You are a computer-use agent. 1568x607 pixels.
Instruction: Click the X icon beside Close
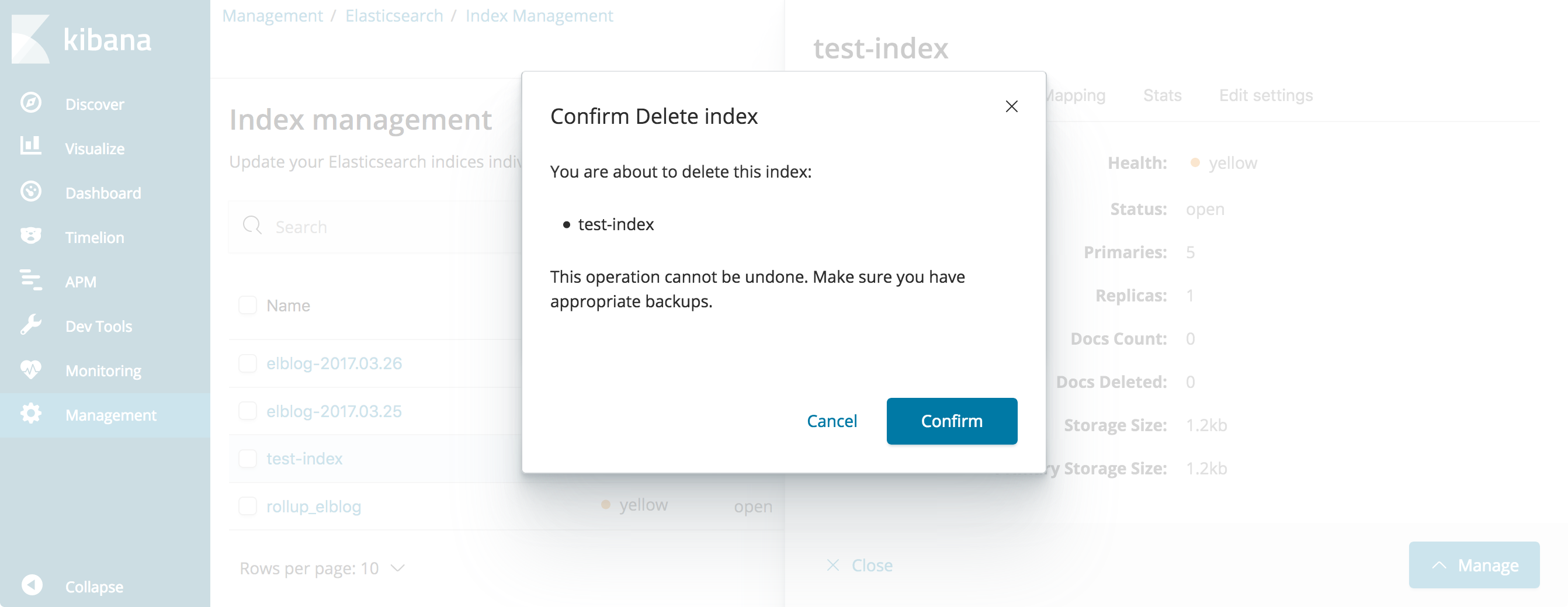[x=832, y=566]
